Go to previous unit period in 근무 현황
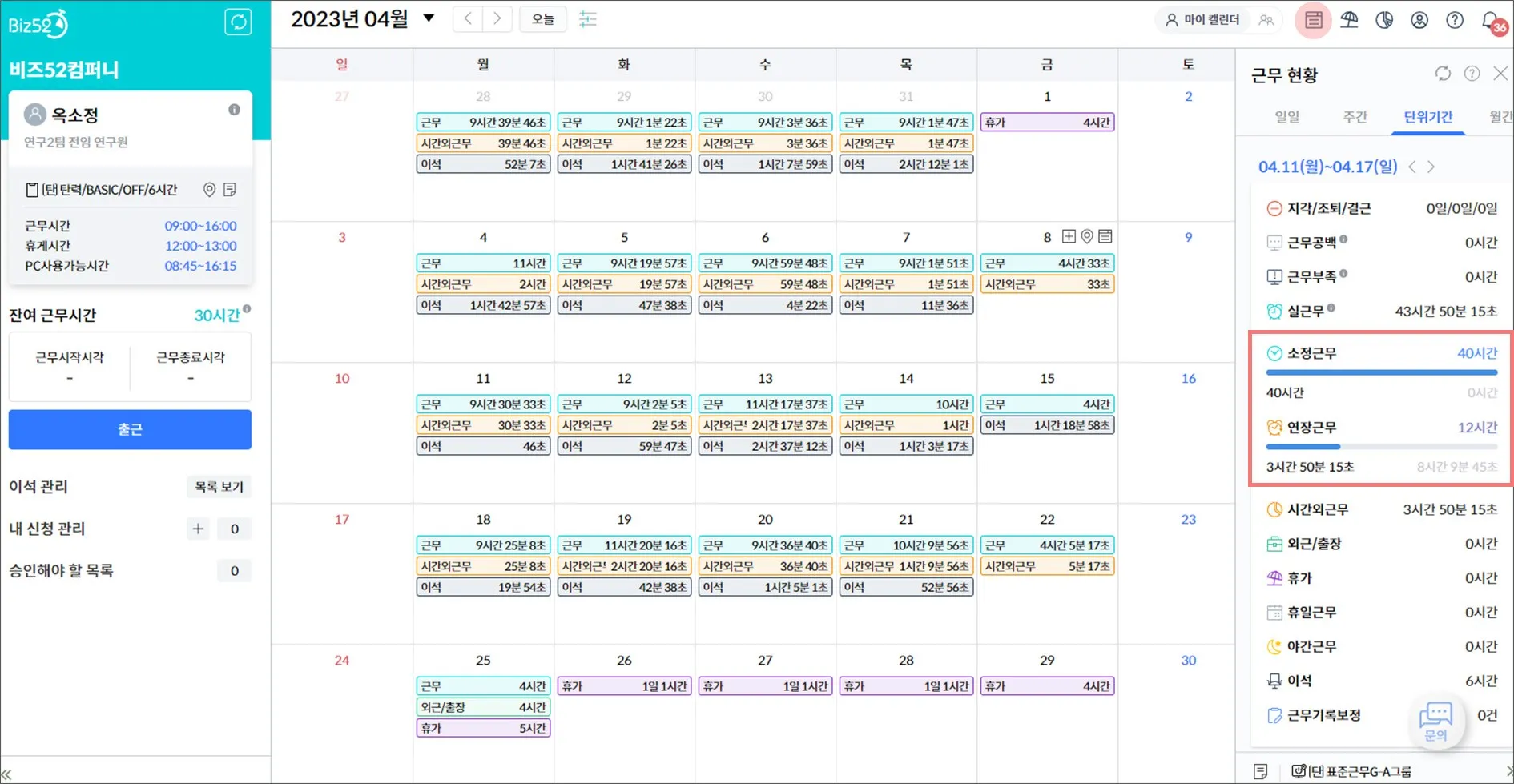Viewport: 1514px width, 784px height. click(1412, 167)
